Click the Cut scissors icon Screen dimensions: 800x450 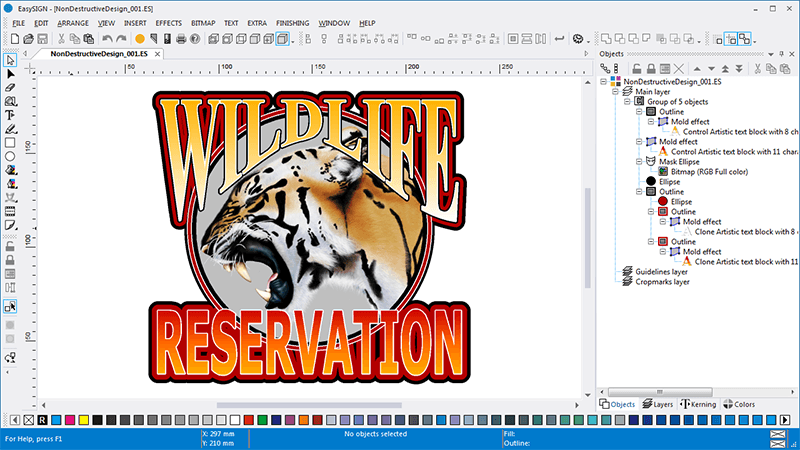tap(61, 39)
